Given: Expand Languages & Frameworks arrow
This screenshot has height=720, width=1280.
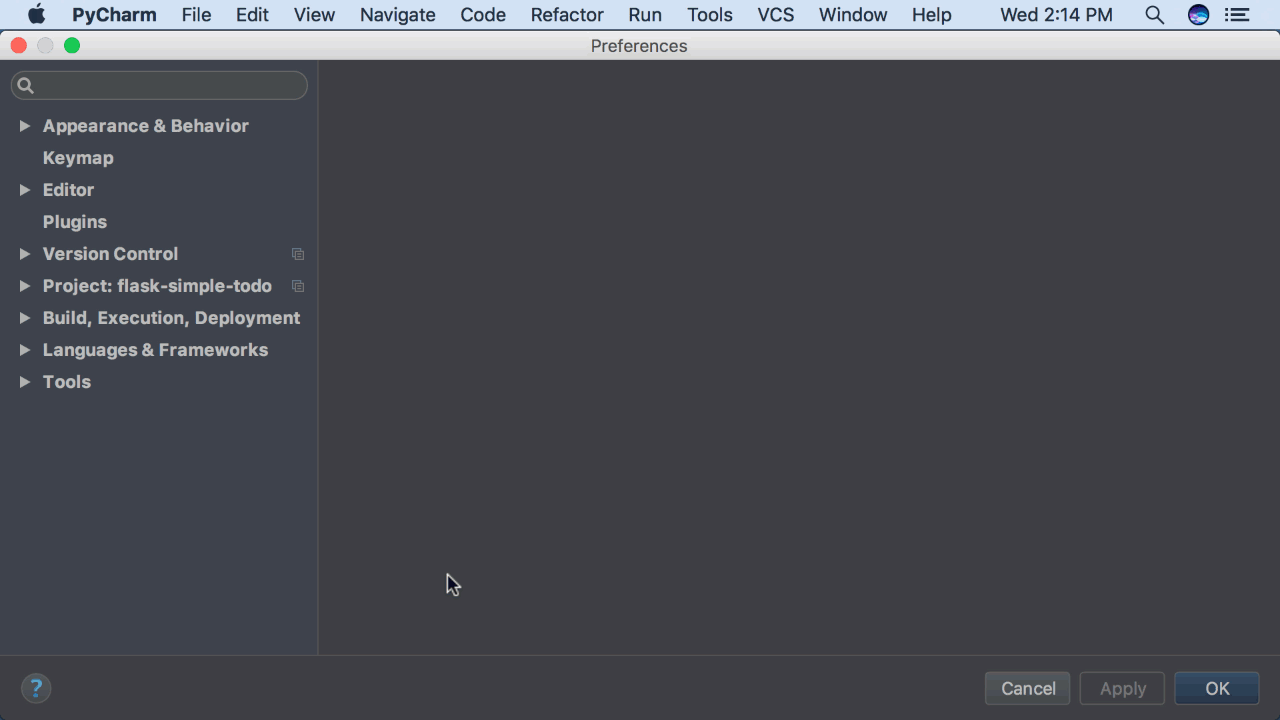Looking at the screenshot, I should coord(25,350).
